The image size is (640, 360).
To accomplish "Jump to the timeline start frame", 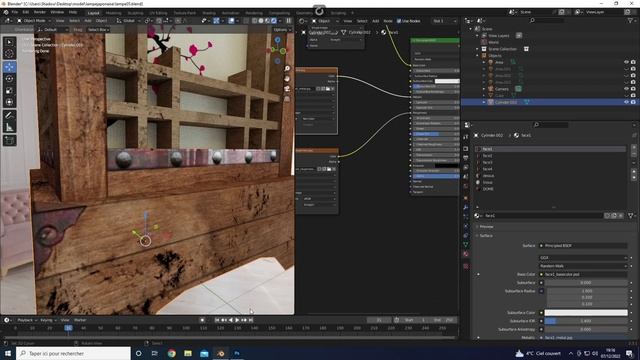I will coord(217,320).
